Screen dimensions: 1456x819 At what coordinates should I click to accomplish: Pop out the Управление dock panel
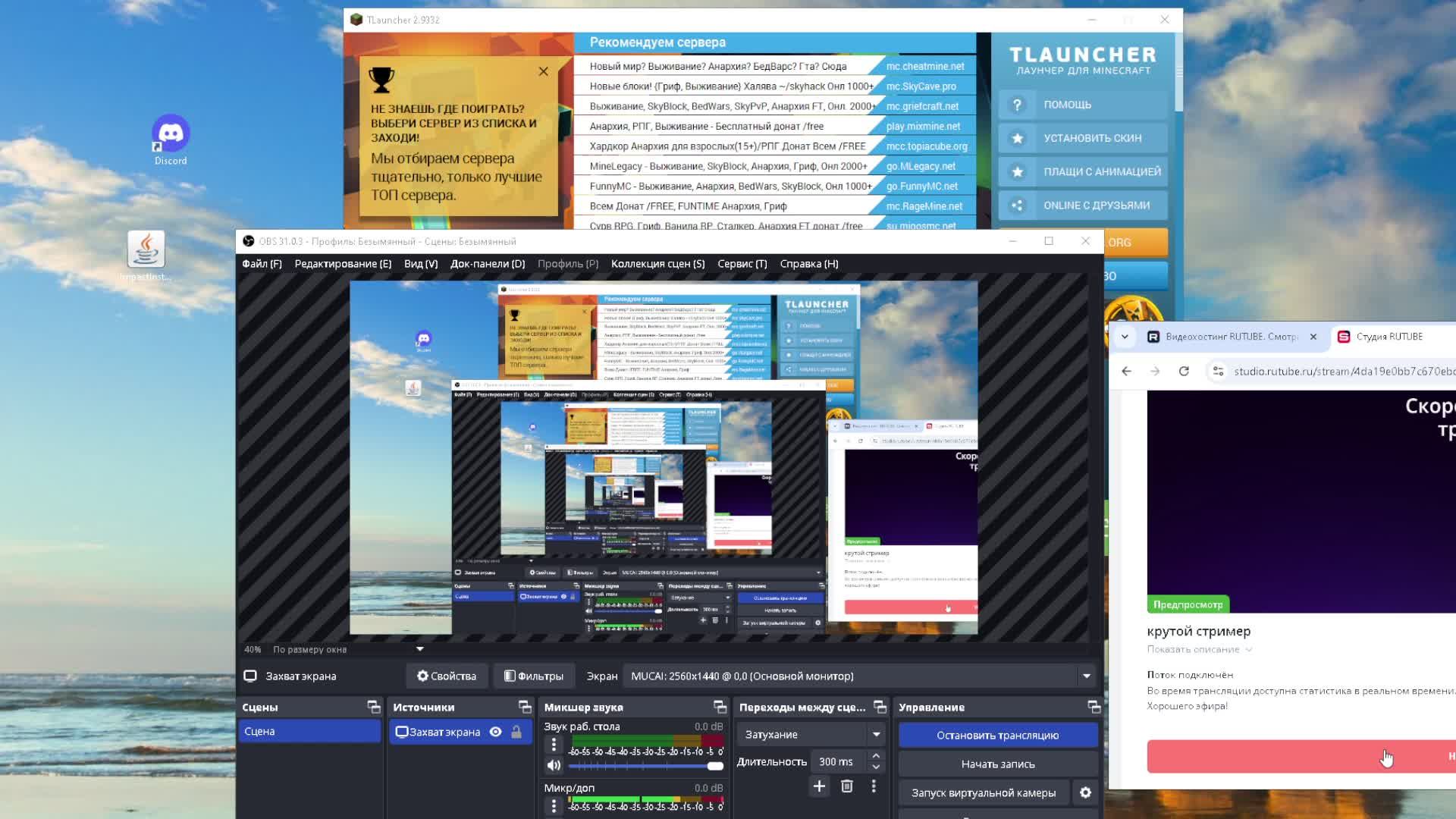pos(1094,707)
